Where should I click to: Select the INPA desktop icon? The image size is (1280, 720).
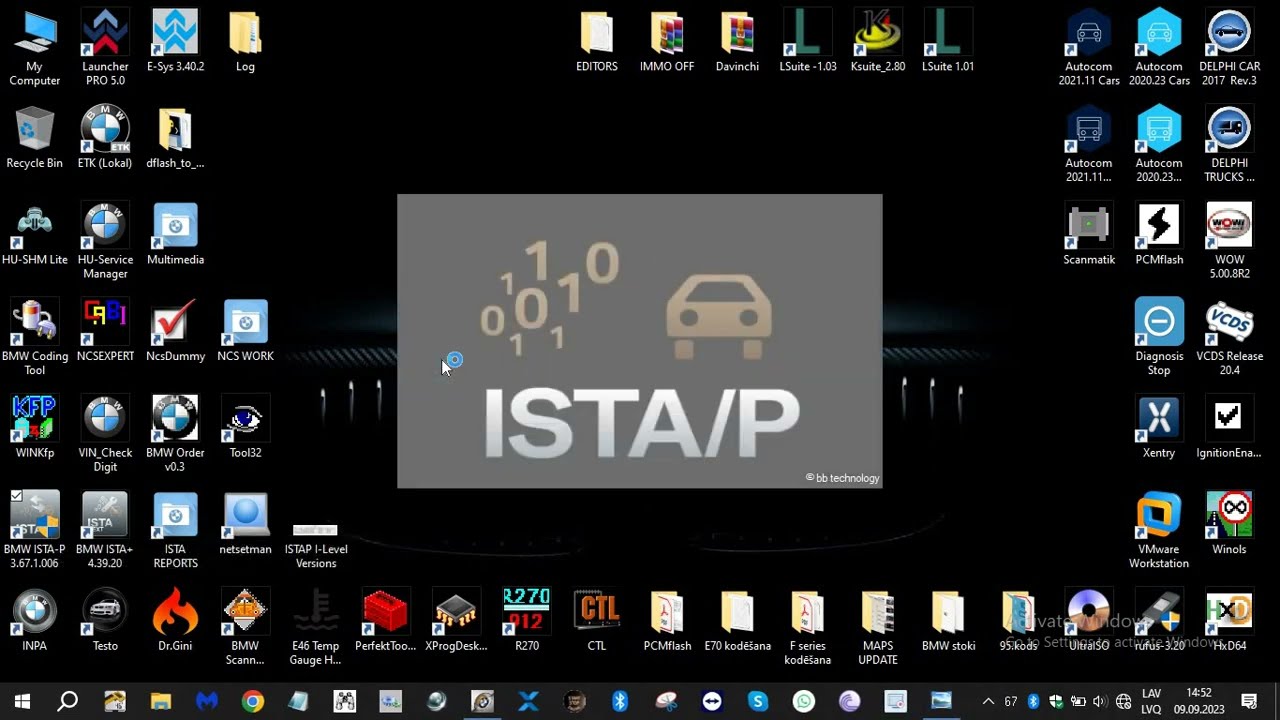point(35,620)
